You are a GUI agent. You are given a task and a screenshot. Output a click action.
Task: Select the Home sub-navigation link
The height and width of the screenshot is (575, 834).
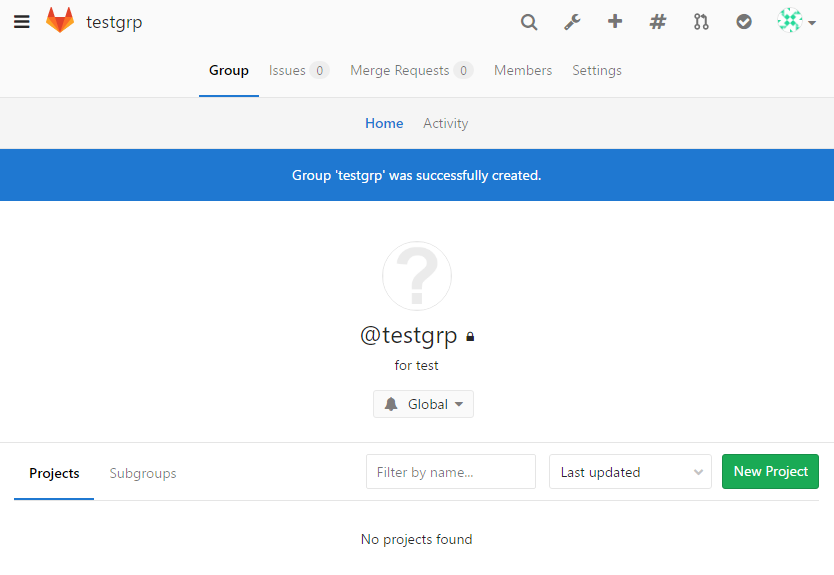click(384, 123)
